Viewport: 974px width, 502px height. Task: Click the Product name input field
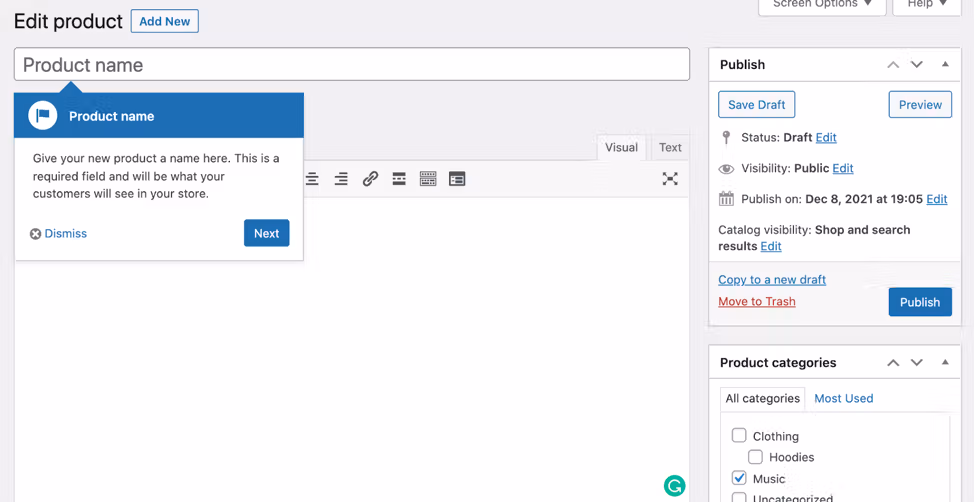point(352,65)
